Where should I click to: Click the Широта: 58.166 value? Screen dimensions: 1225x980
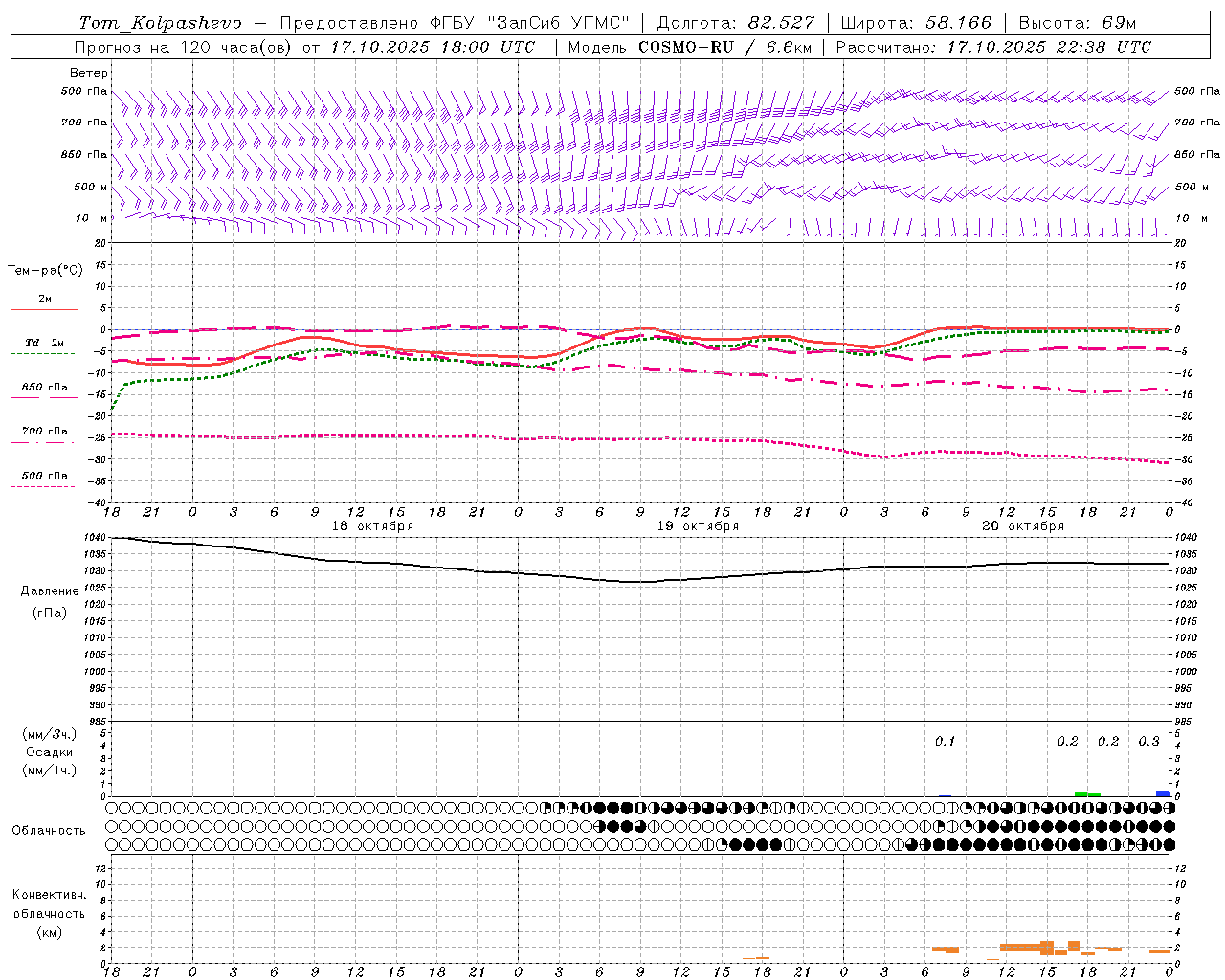(x=916, y=23)
